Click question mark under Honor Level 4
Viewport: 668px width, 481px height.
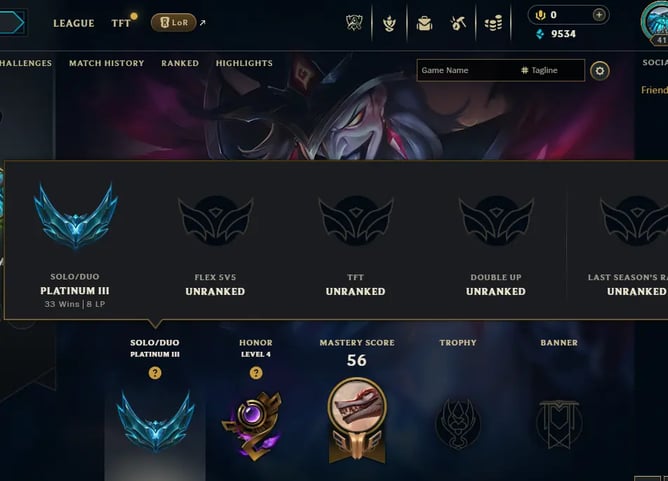tap(256, 373)
